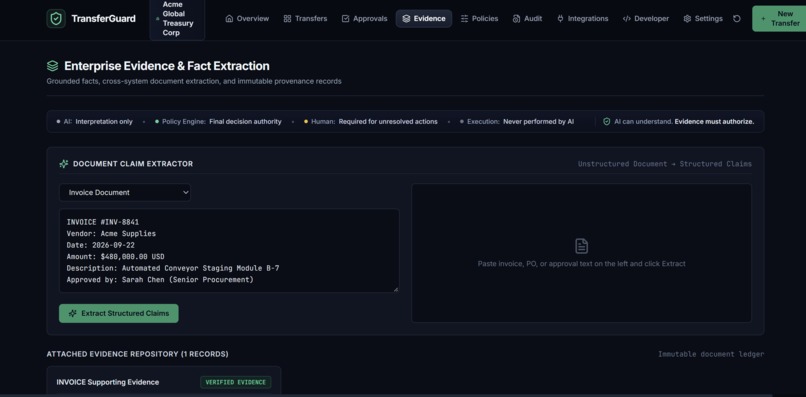The image size is (806, 397).
Task: Click the stacked layers icon beside page title
Action: coord(52,66)
